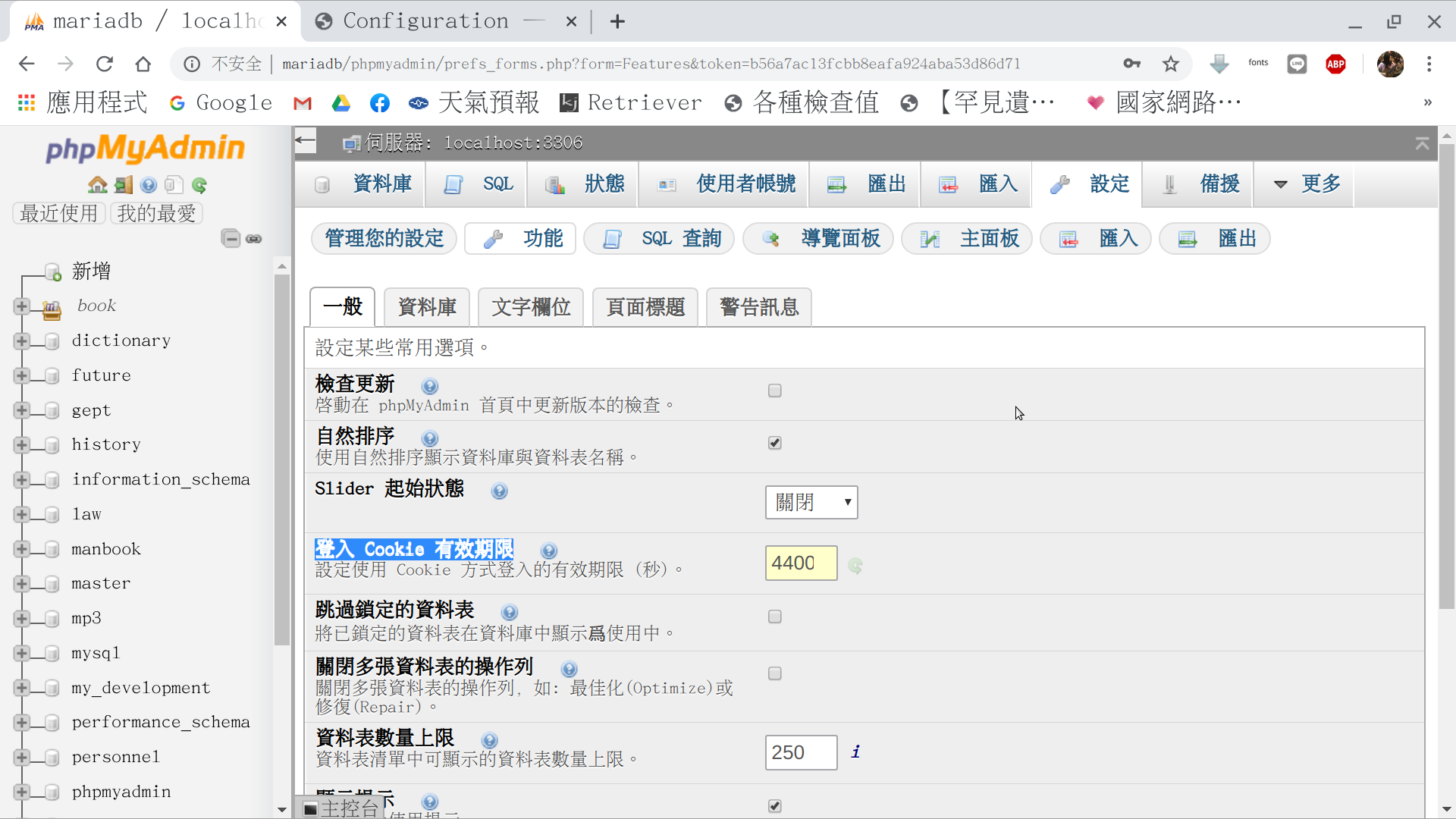Click help icon beside 關閉多張資料表的操作列
Screen dimensions: 1456x819
coord(569,669)
